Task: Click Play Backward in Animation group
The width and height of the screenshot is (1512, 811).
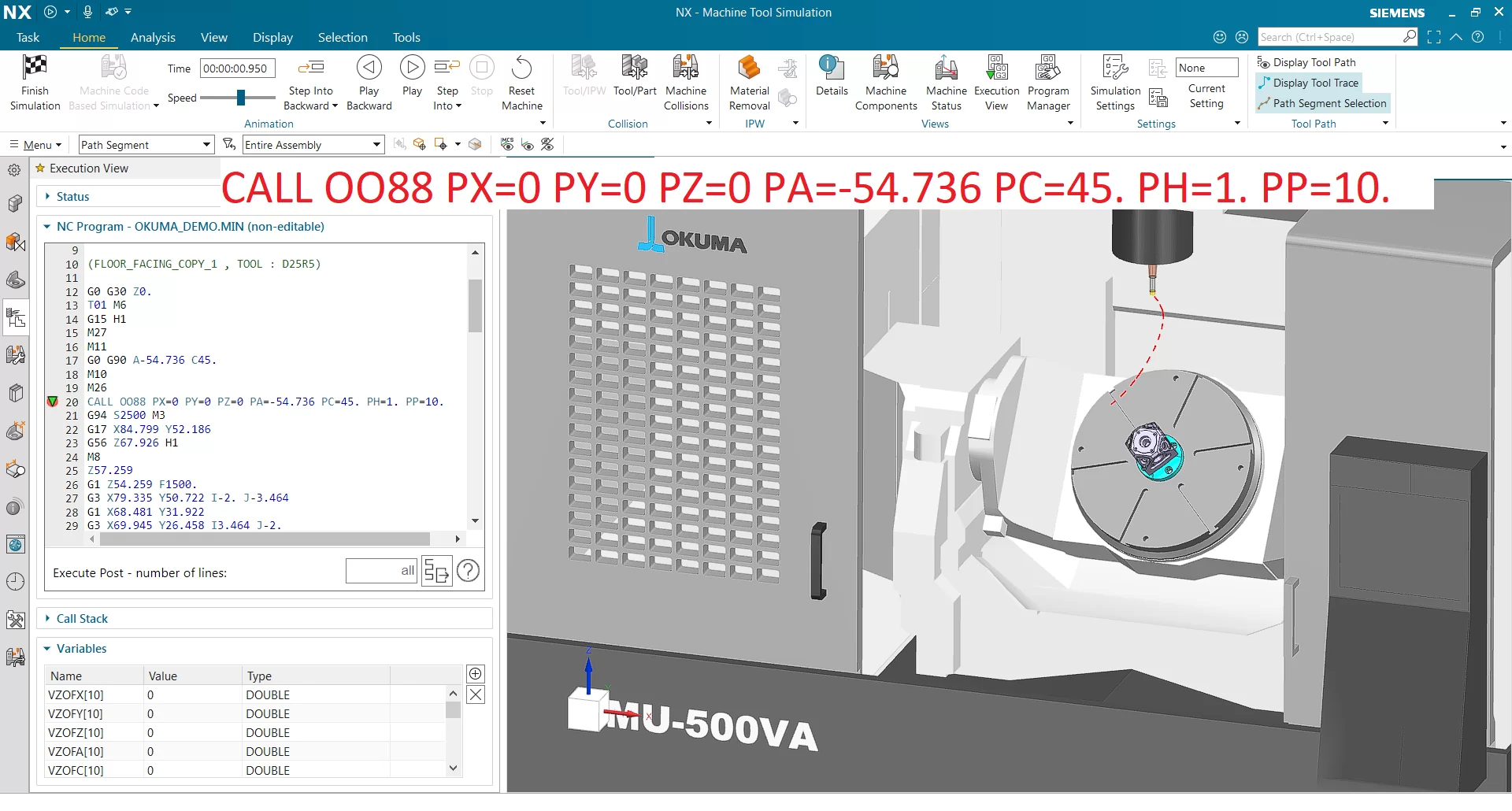Action: [369, 83]
